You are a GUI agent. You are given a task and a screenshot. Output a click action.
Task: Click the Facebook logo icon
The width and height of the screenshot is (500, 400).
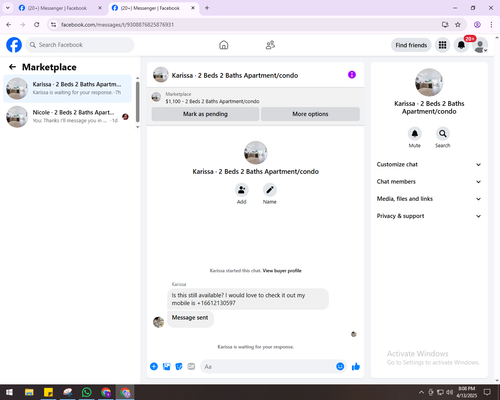[x=14, y=45]
